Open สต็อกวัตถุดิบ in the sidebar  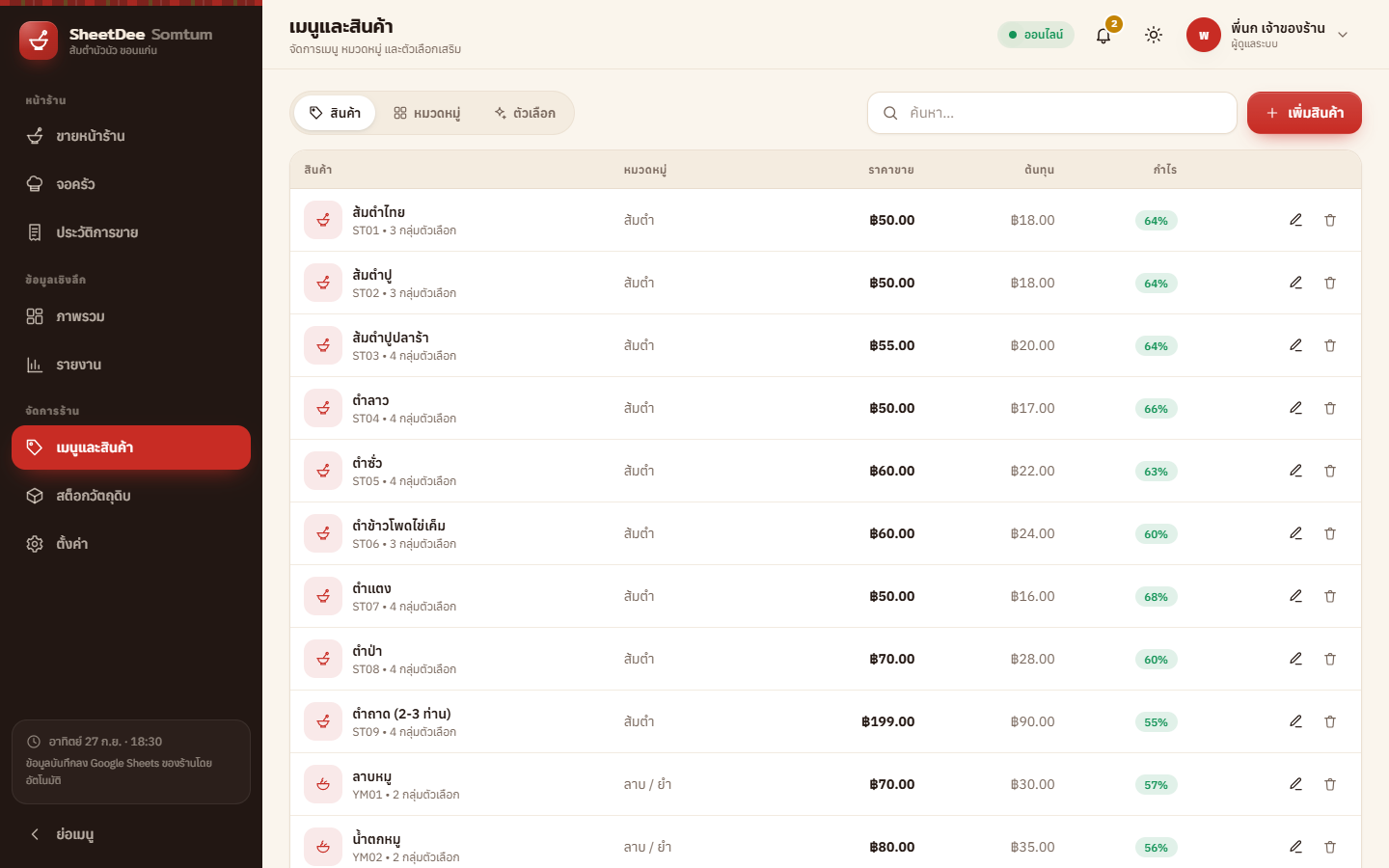[x=131, y=496]
